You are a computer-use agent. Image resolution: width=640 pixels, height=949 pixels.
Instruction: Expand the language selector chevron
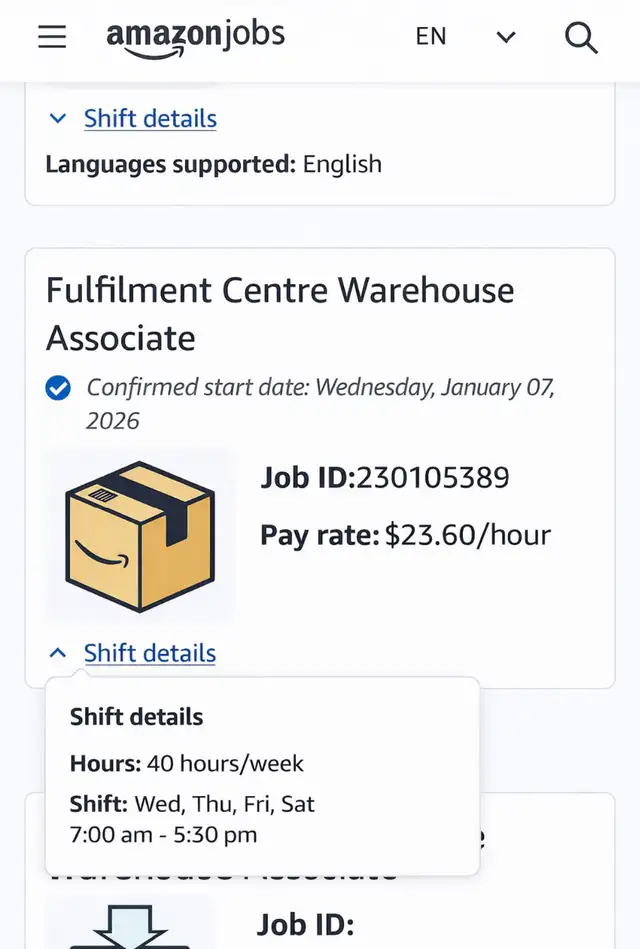[x=506, y=38]
